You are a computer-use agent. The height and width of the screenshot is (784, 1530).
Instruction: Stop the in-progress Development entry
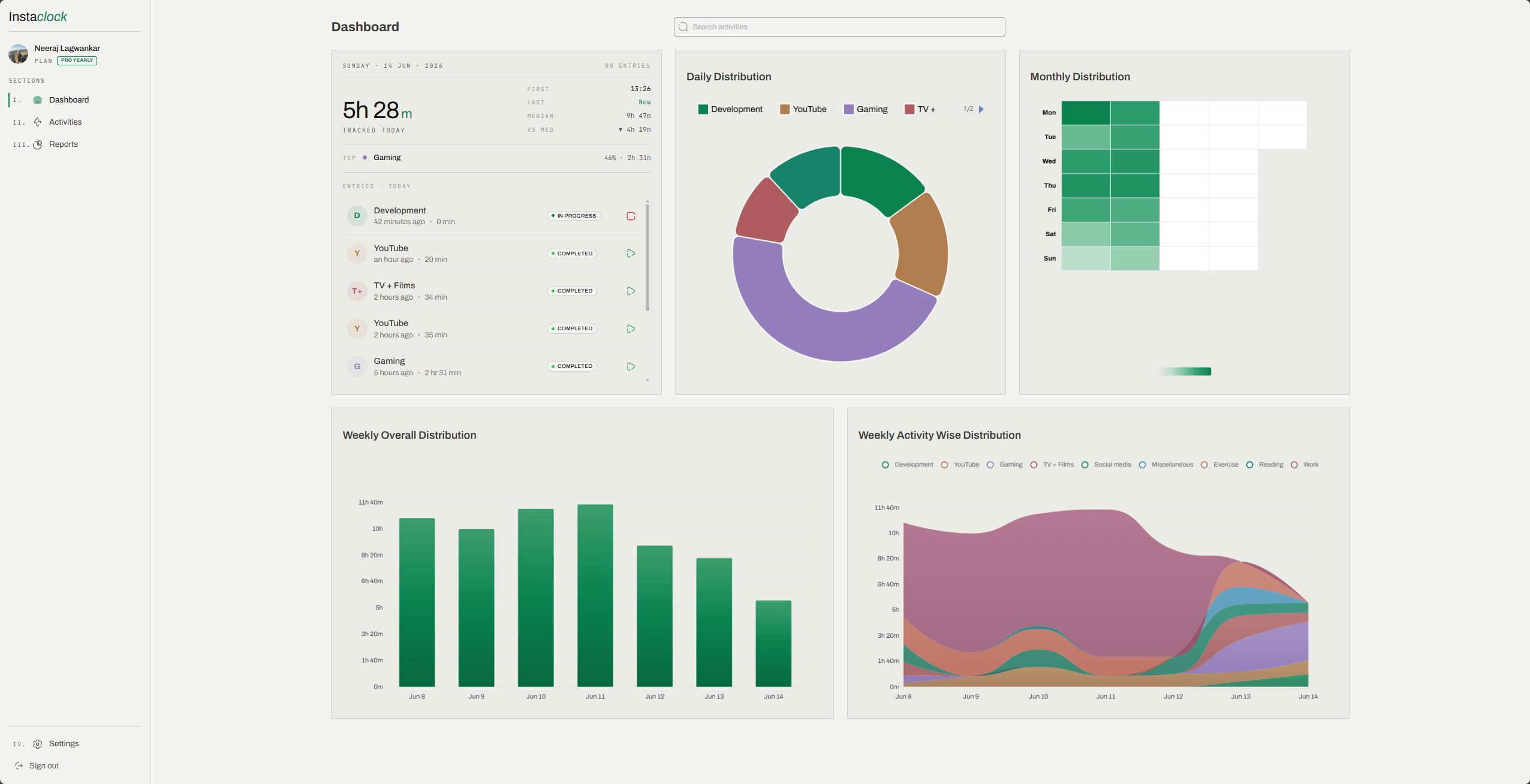coord(631,216)
